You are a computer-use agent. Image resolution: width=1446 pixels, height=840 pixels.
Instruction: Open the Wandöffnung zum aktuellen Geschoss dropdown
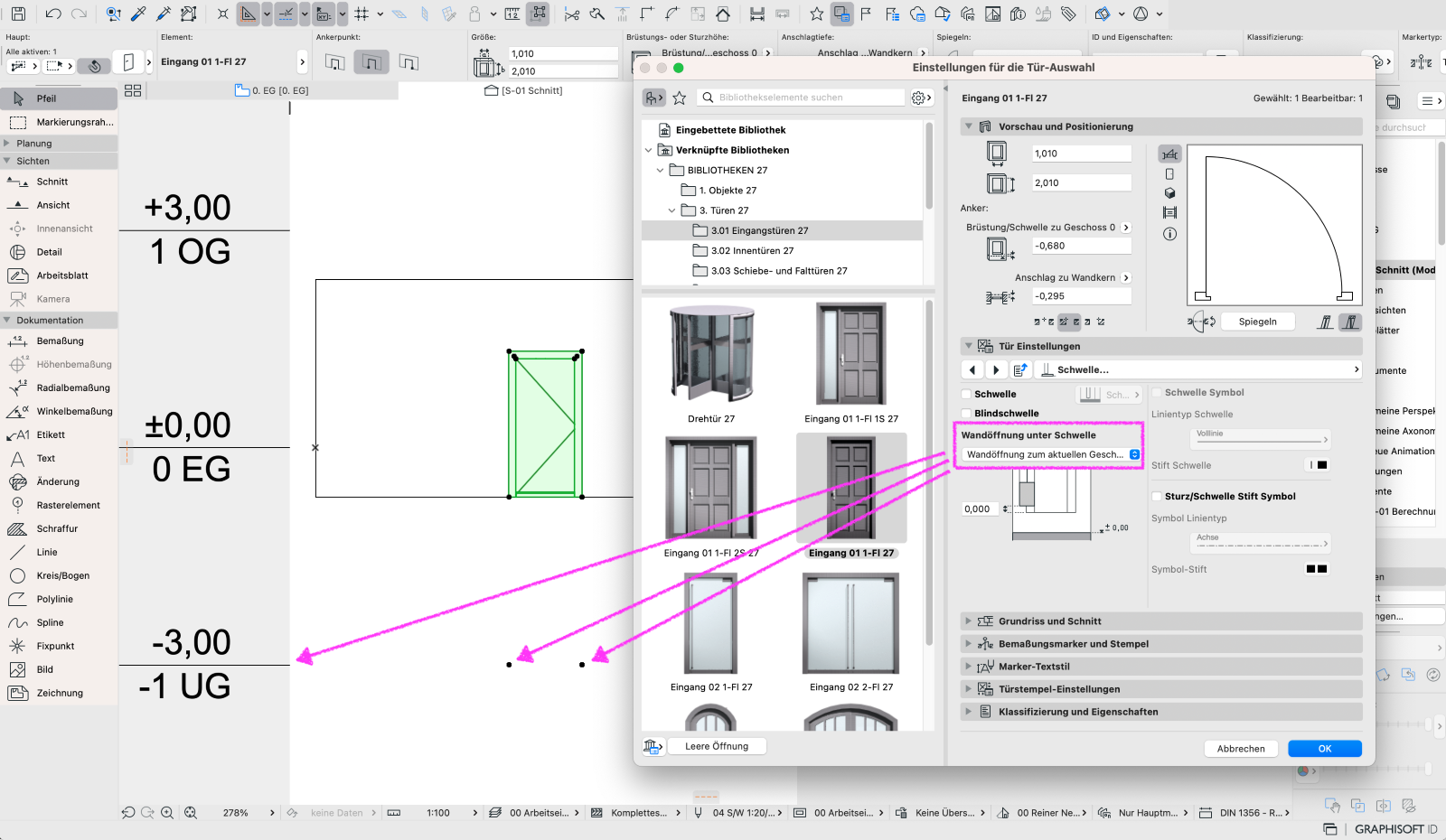[x=1051, y=454]
